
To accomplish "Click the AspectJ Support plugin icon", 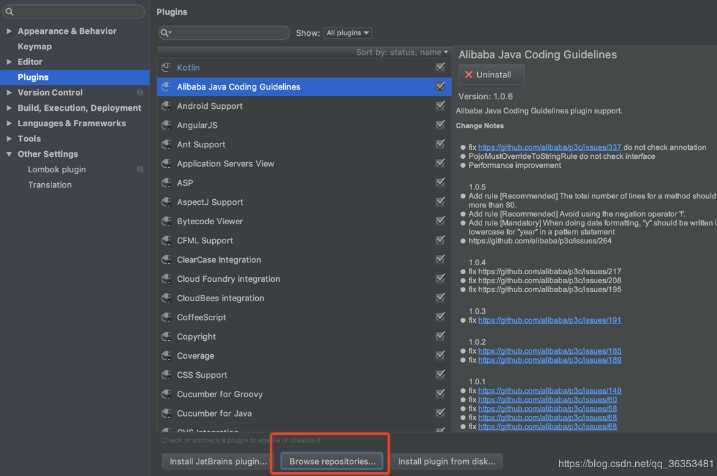I will (166, 202).
